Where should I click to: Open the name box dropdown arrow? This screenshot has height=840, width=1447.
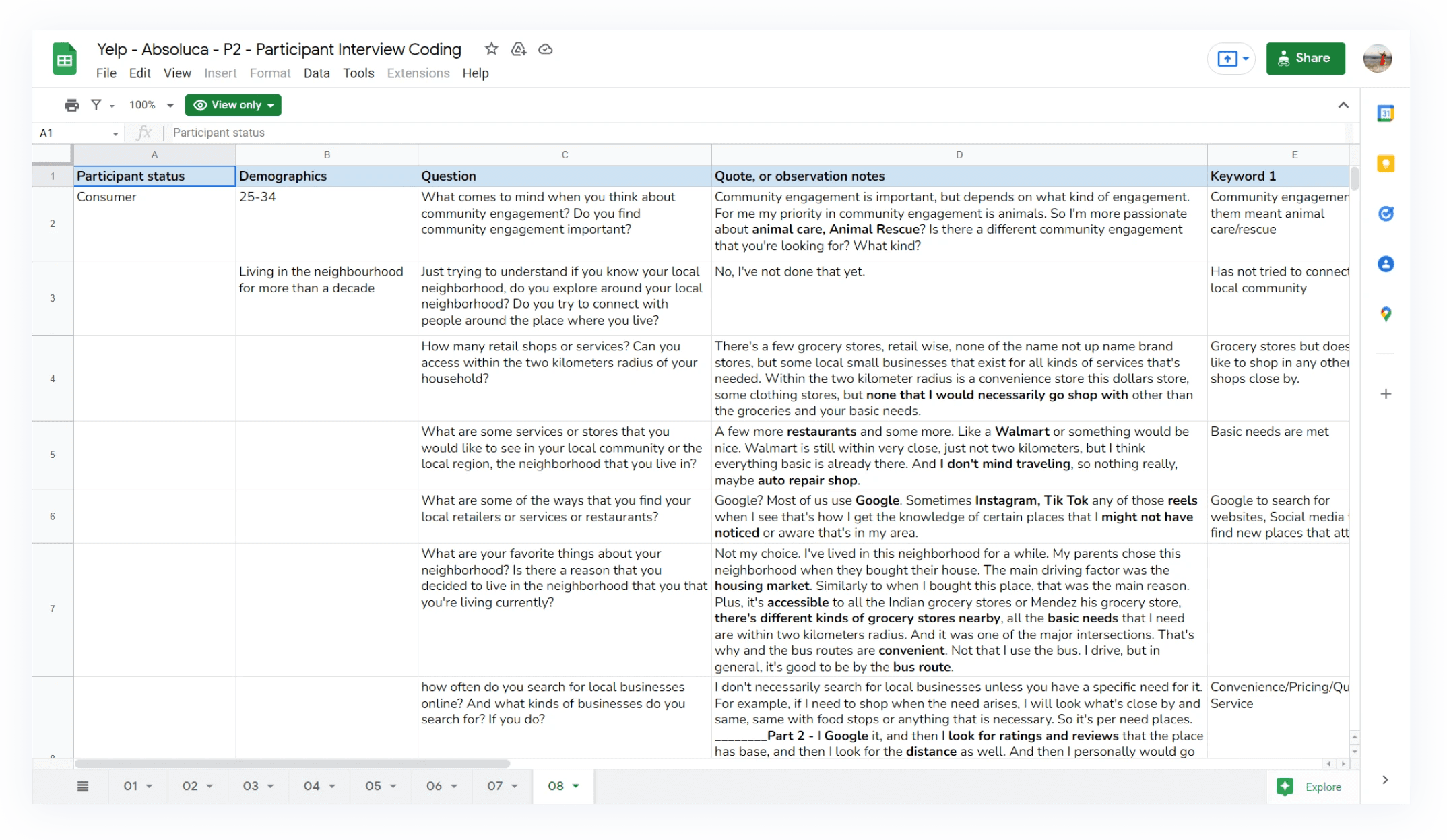click(115, 134)
